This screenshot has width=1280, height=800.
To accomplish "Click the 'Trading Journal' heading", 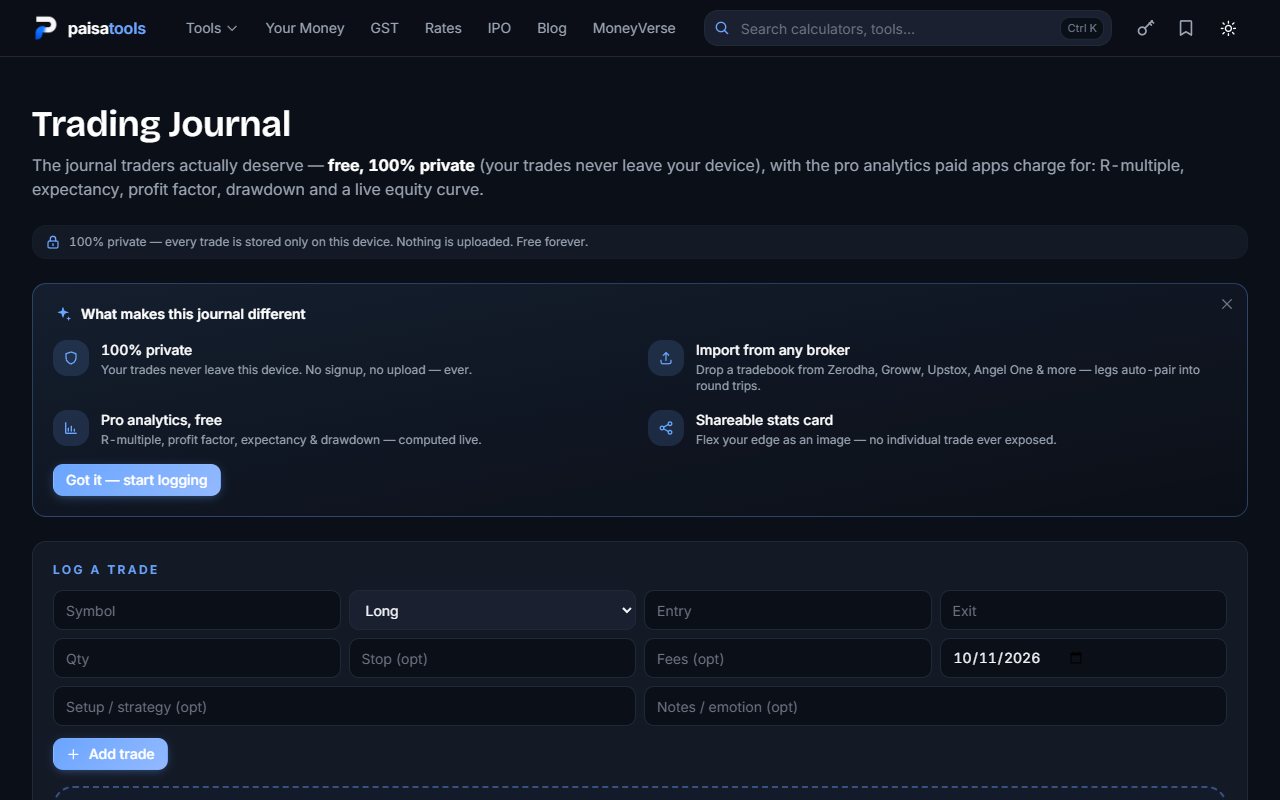I will pyautogui.click(x=162, y=124).
